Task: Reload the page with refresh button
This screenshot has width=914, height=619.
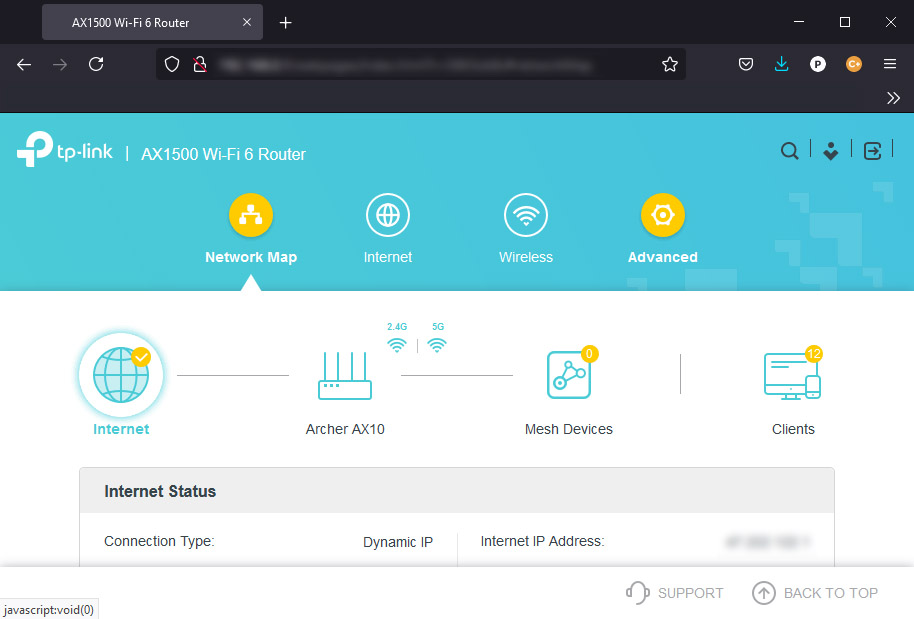Action: tap(96, 64)
